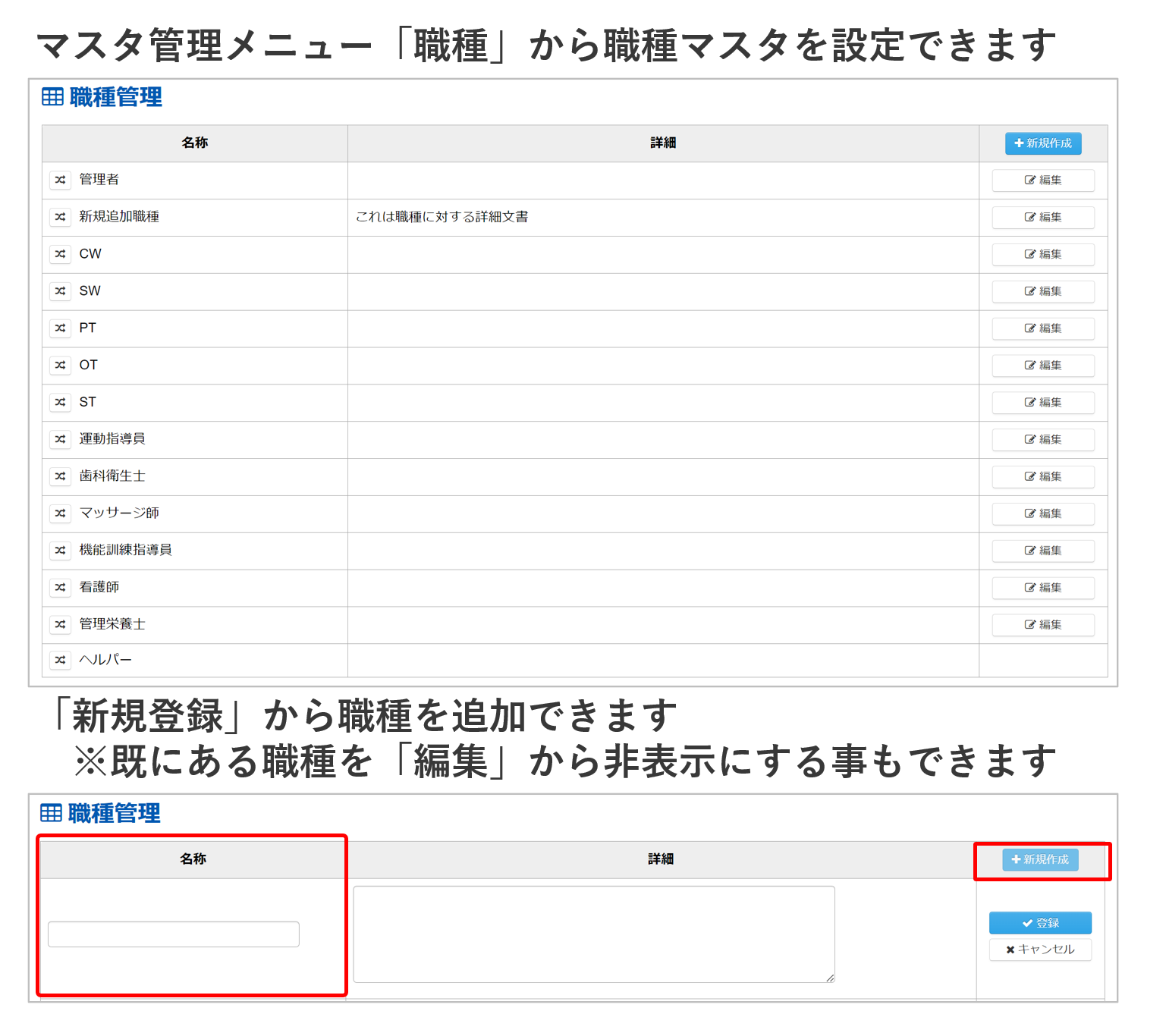This screenshot has height=1036, width=1166.
Task: Edit the 新規追加職種 row
Action: [1042, 218]
